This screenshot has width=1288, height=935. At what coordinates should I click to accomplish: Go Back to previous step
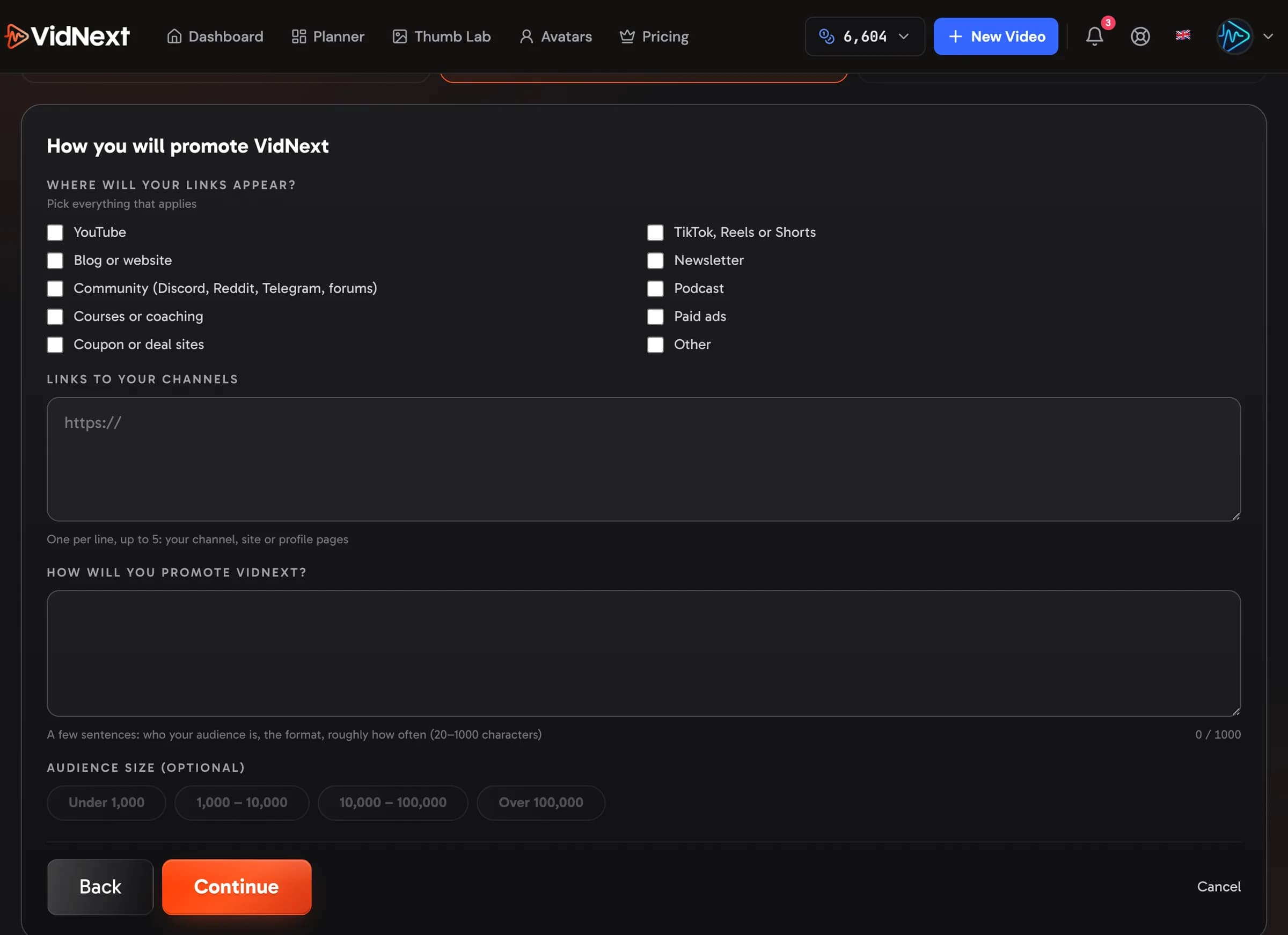click(100, 887)
